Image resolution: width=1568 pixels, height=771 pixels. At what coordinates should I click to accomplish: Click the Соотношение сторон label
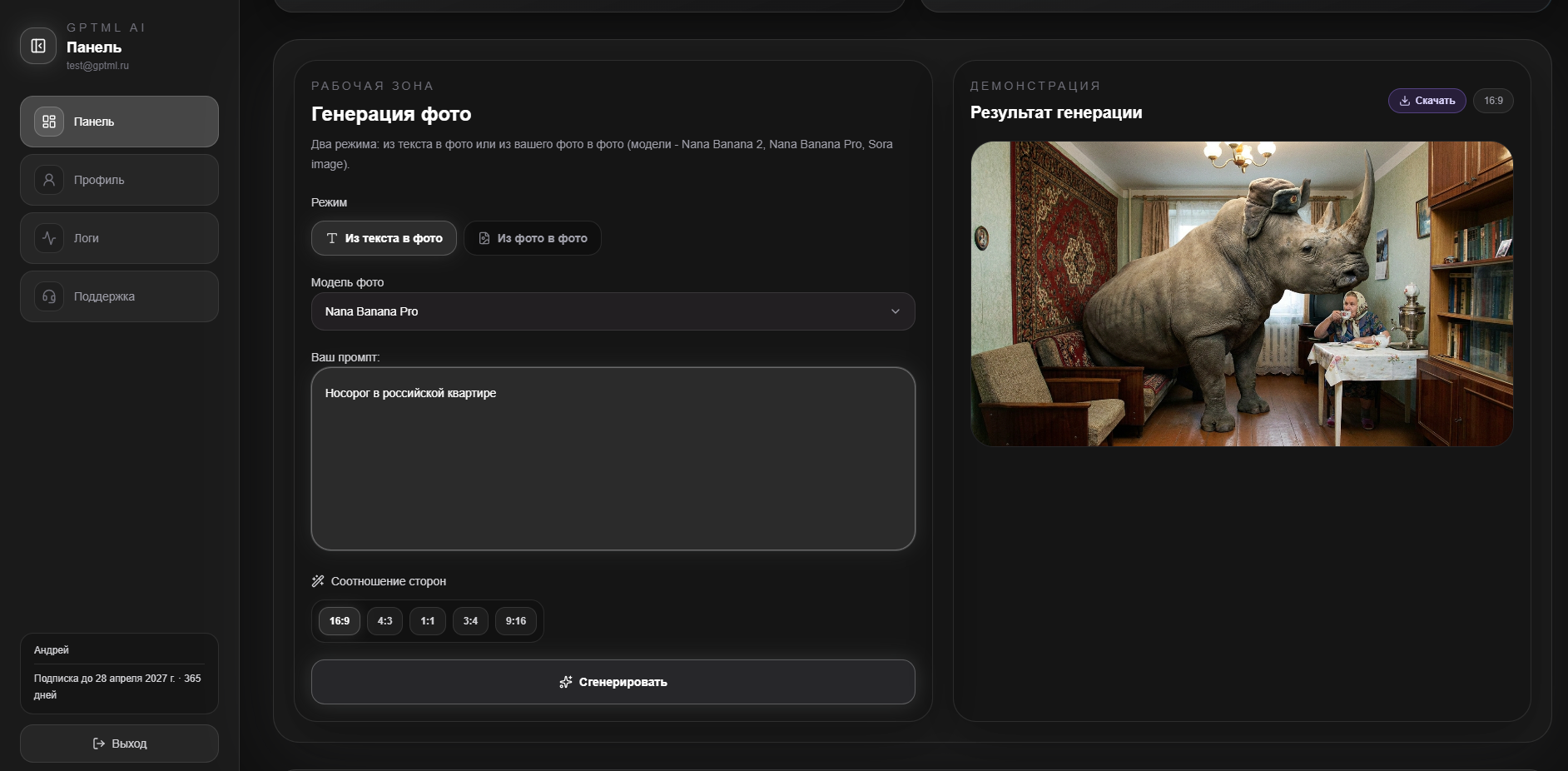point(389,581)
